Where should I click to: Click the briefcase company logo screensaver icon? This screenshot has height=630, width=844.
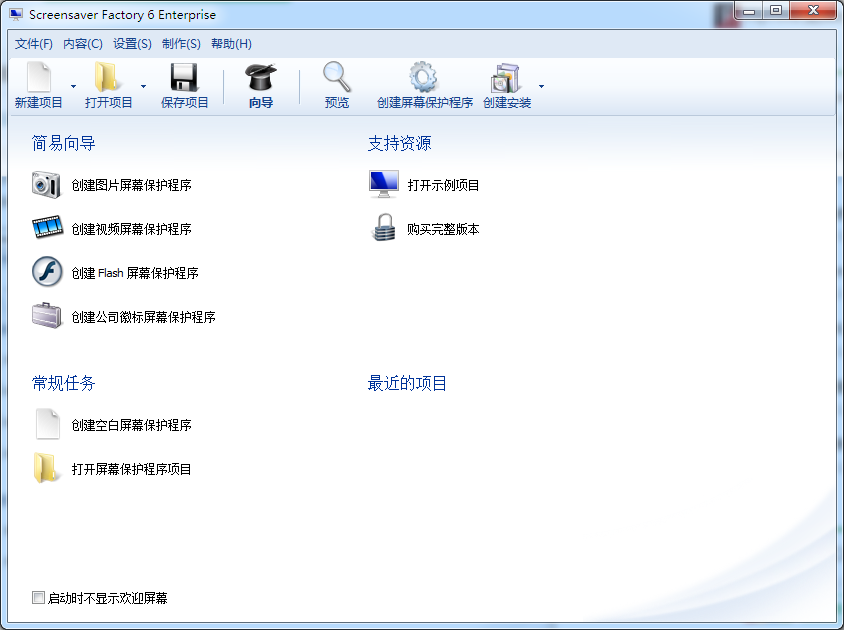tap(47, 316)
